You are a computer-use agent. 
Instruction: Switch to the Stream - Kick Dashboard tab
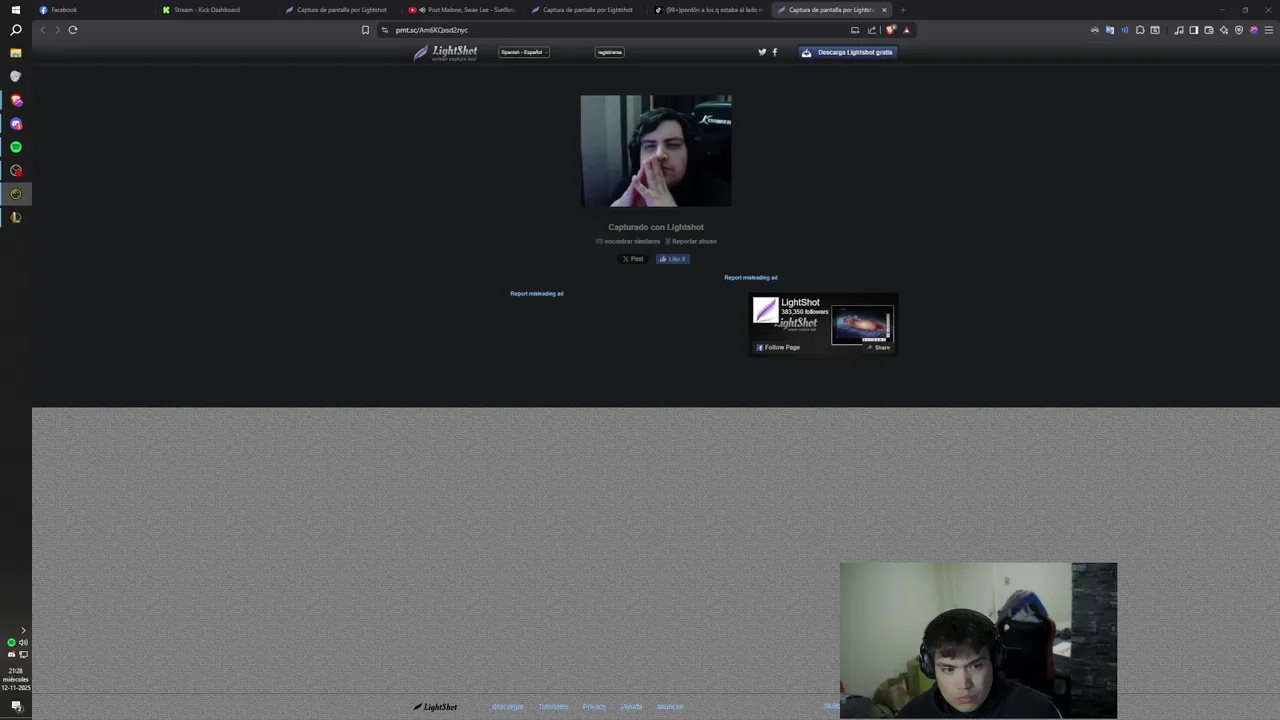(x=217, y=10)
